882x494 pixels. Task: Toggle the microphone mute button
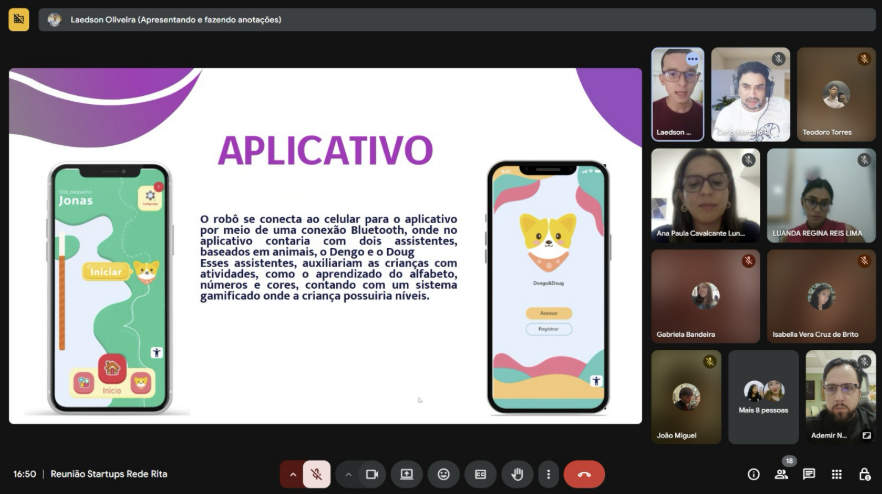317,474
